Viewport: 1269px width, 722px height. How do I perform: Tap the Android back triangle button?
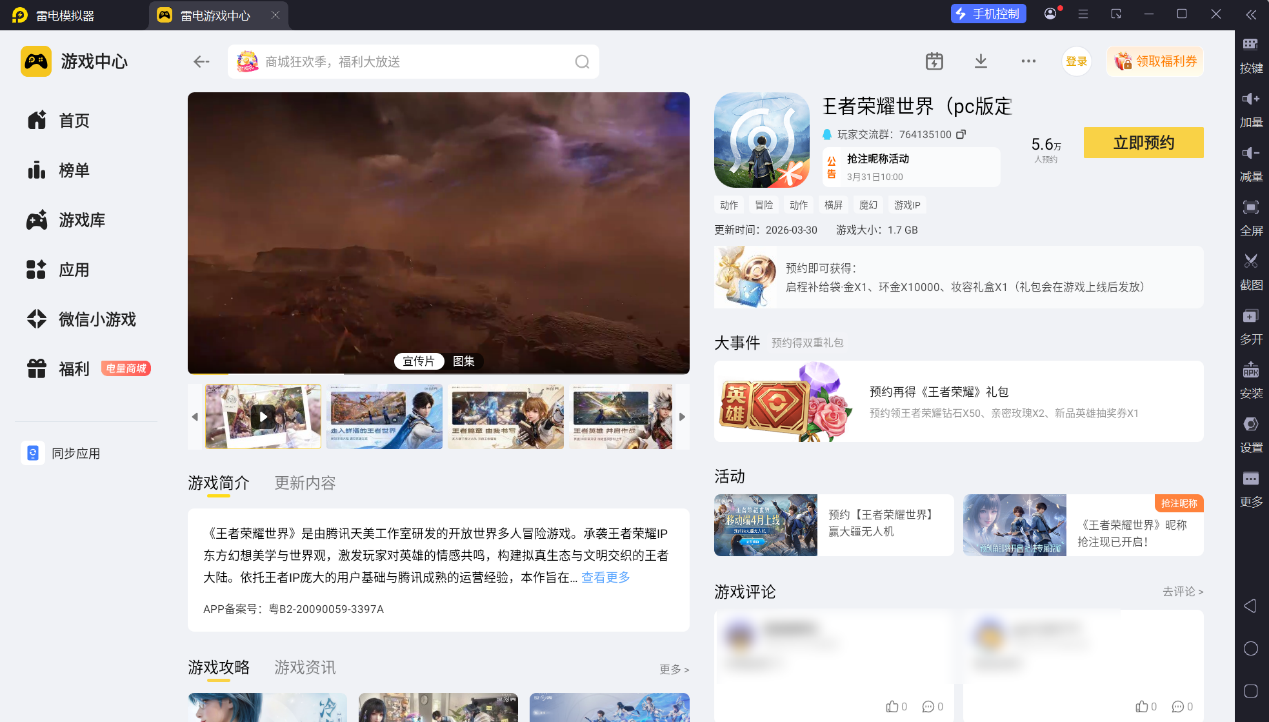click(1250, 606)
